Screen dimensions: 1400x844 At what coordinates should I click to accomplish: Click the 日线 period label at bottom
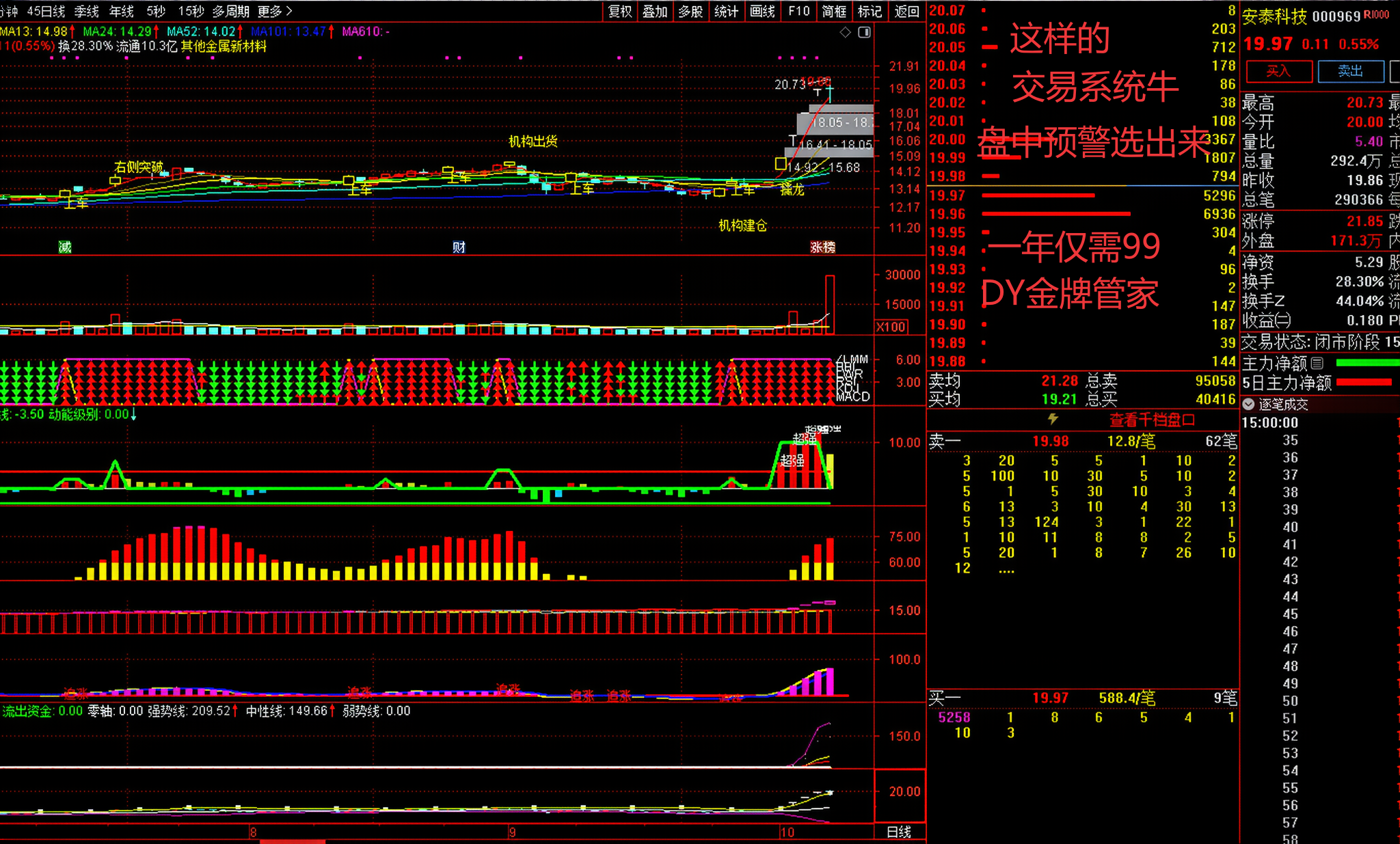(x=898, y=832)
